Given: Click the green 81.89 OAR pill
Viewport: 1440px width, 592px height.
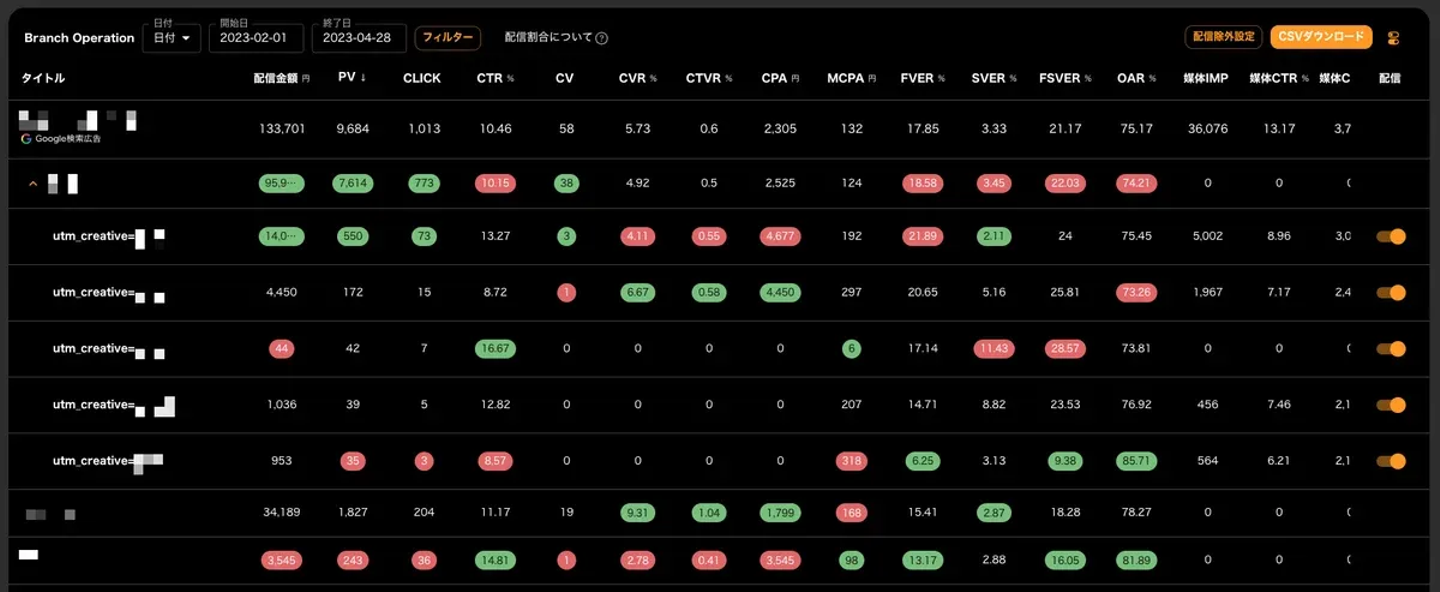Looking at the screenshot, I should (1136, 560).
